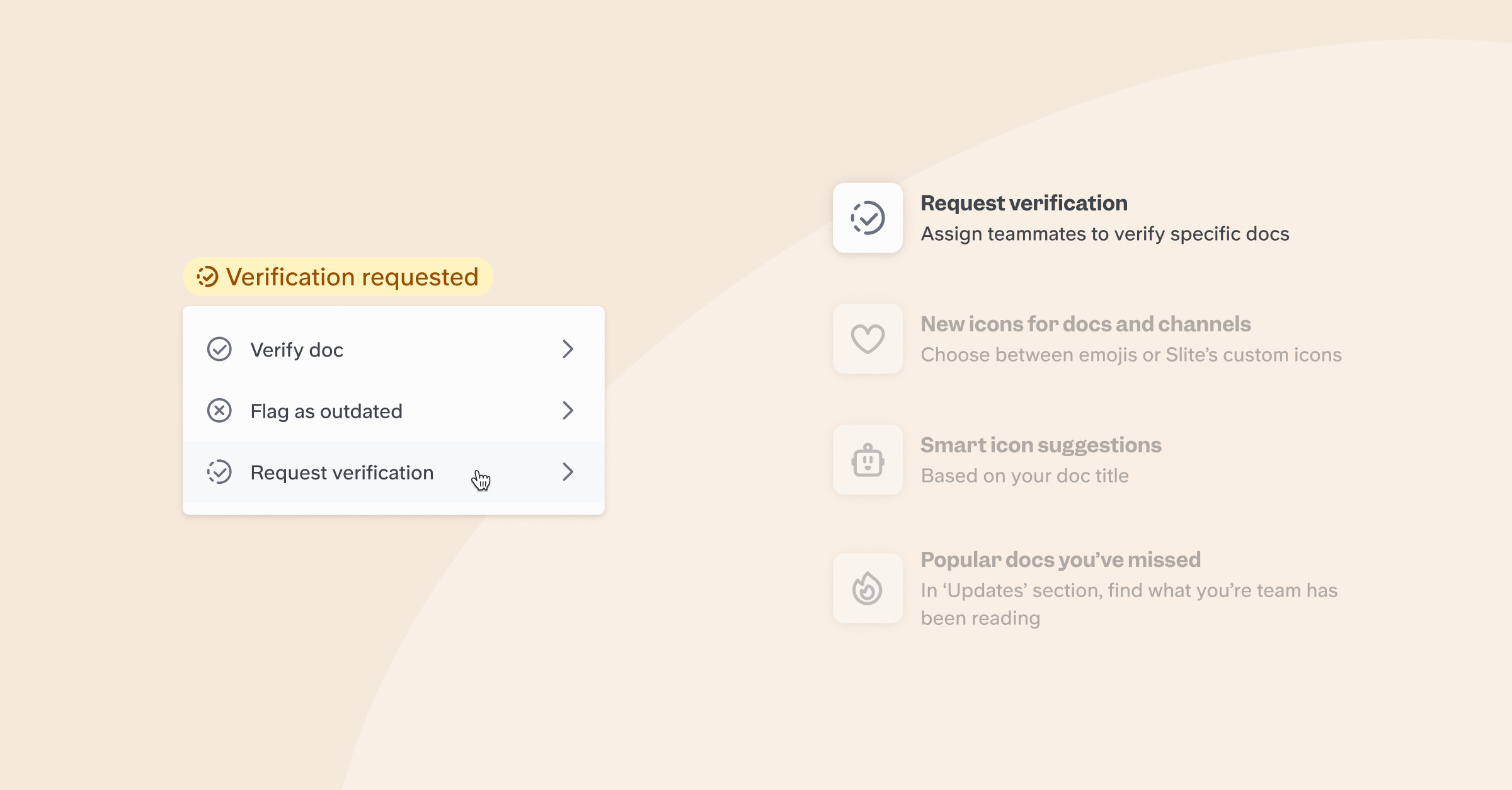This screenshot has width=1512, height=790.
Task: Expand the Verify doc chevron arrow
Action: pos(568,349)
